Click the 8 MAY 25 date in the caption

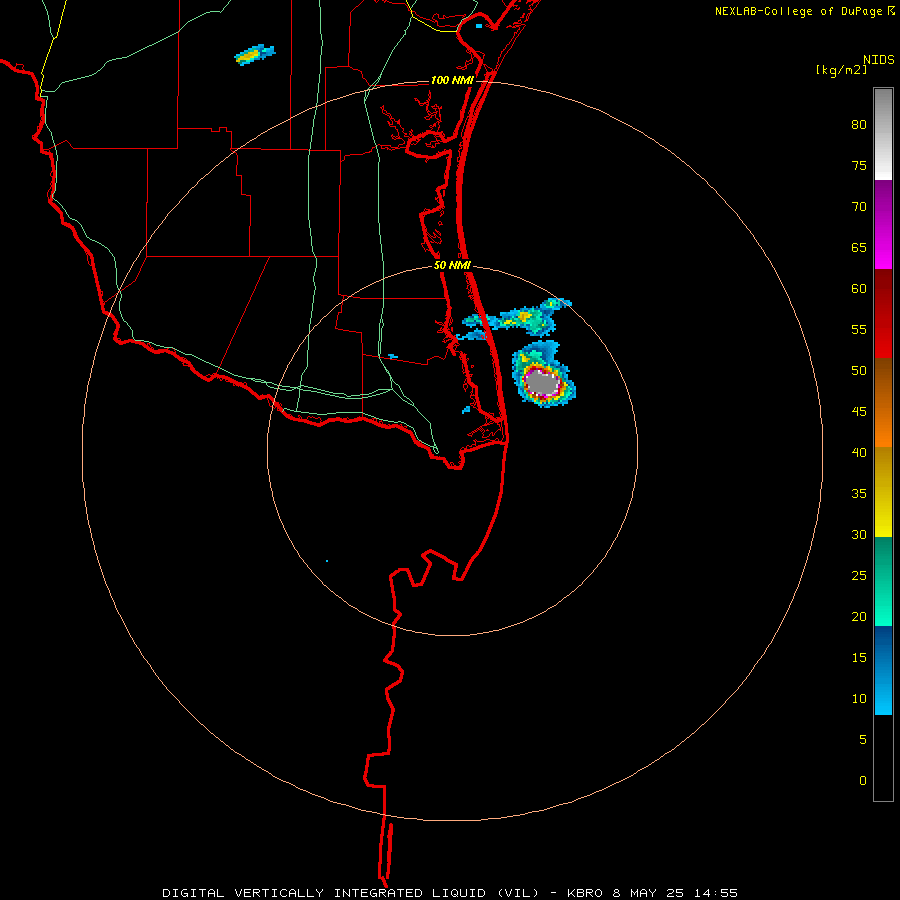coord(649,893)
